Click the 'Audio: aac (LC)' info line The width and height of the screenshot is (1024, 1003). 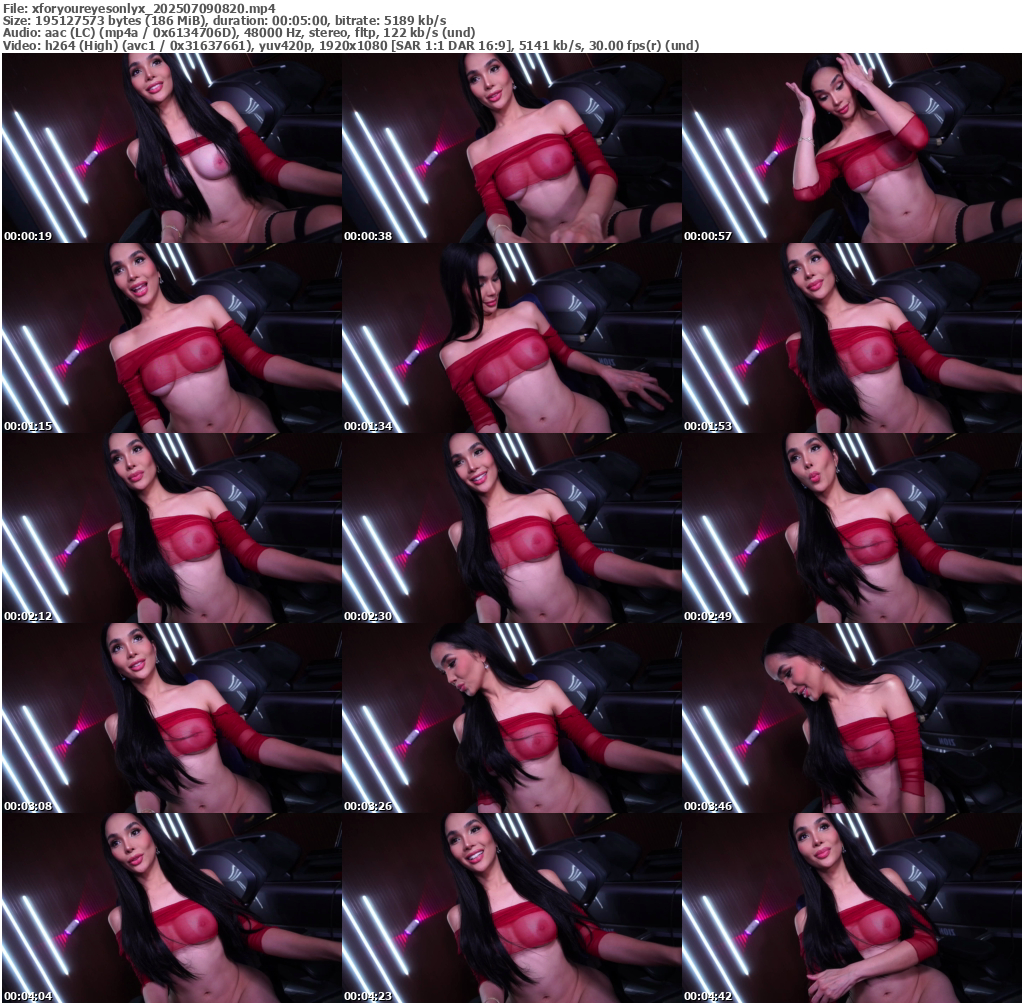click(x=239, y=33)
